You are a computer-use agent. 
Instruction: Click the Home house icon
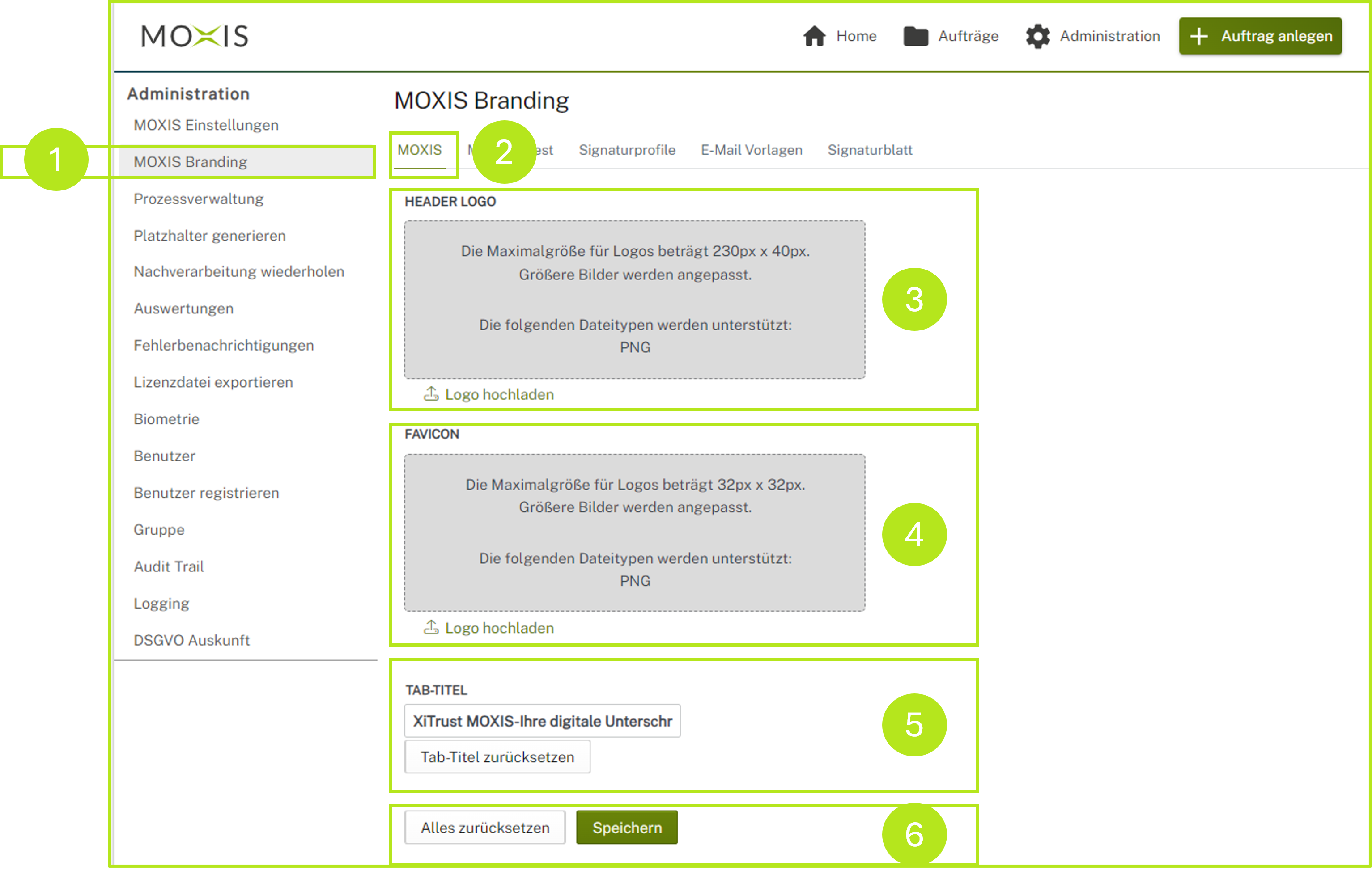point(814,36)
